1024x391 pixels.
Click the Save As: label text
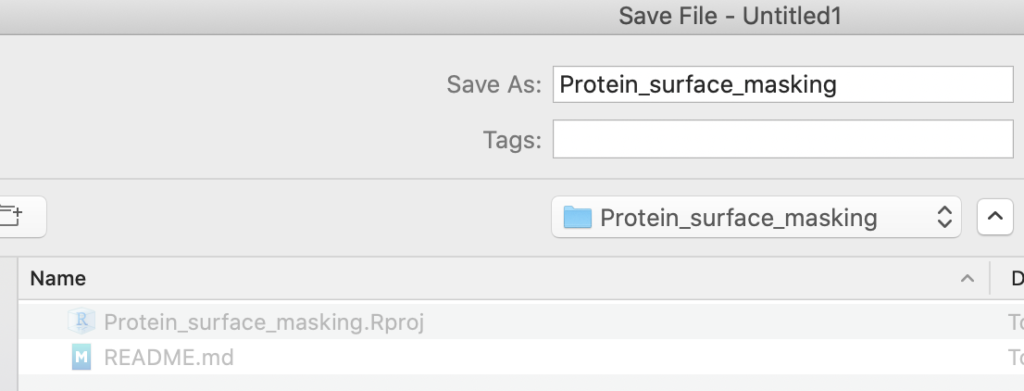coord(494,84)
